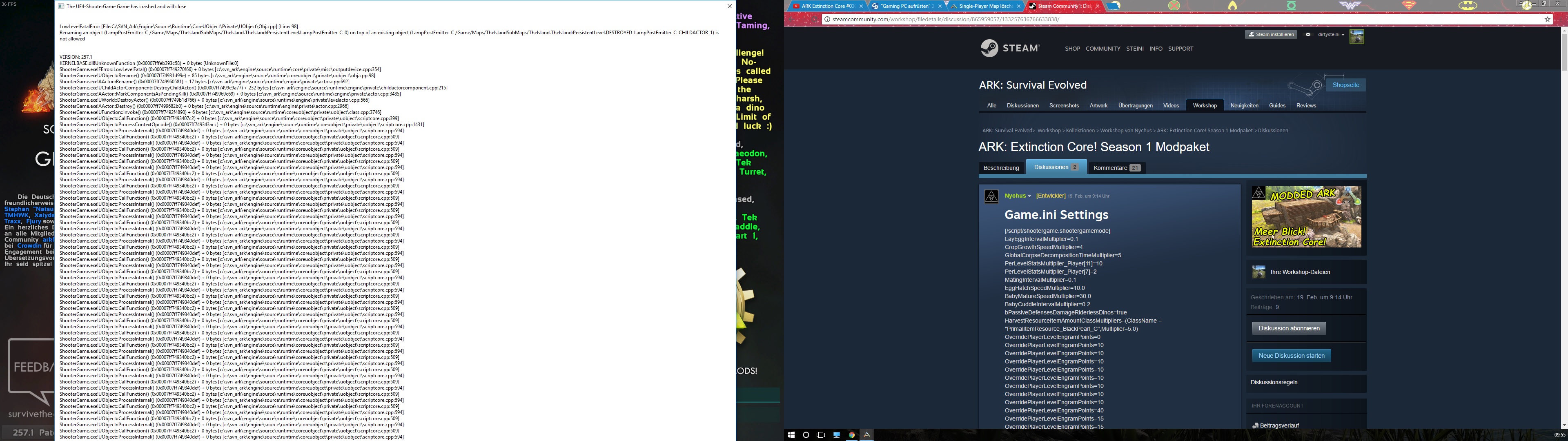Open the Steam messages envelope icon
Screen dimensions: 1568x441
(1307, 35)
